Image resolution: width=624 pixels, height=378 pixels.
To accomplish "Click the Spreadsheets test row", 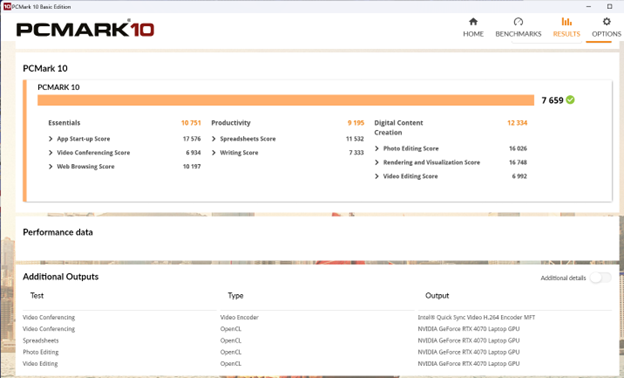I will (41, 341).
